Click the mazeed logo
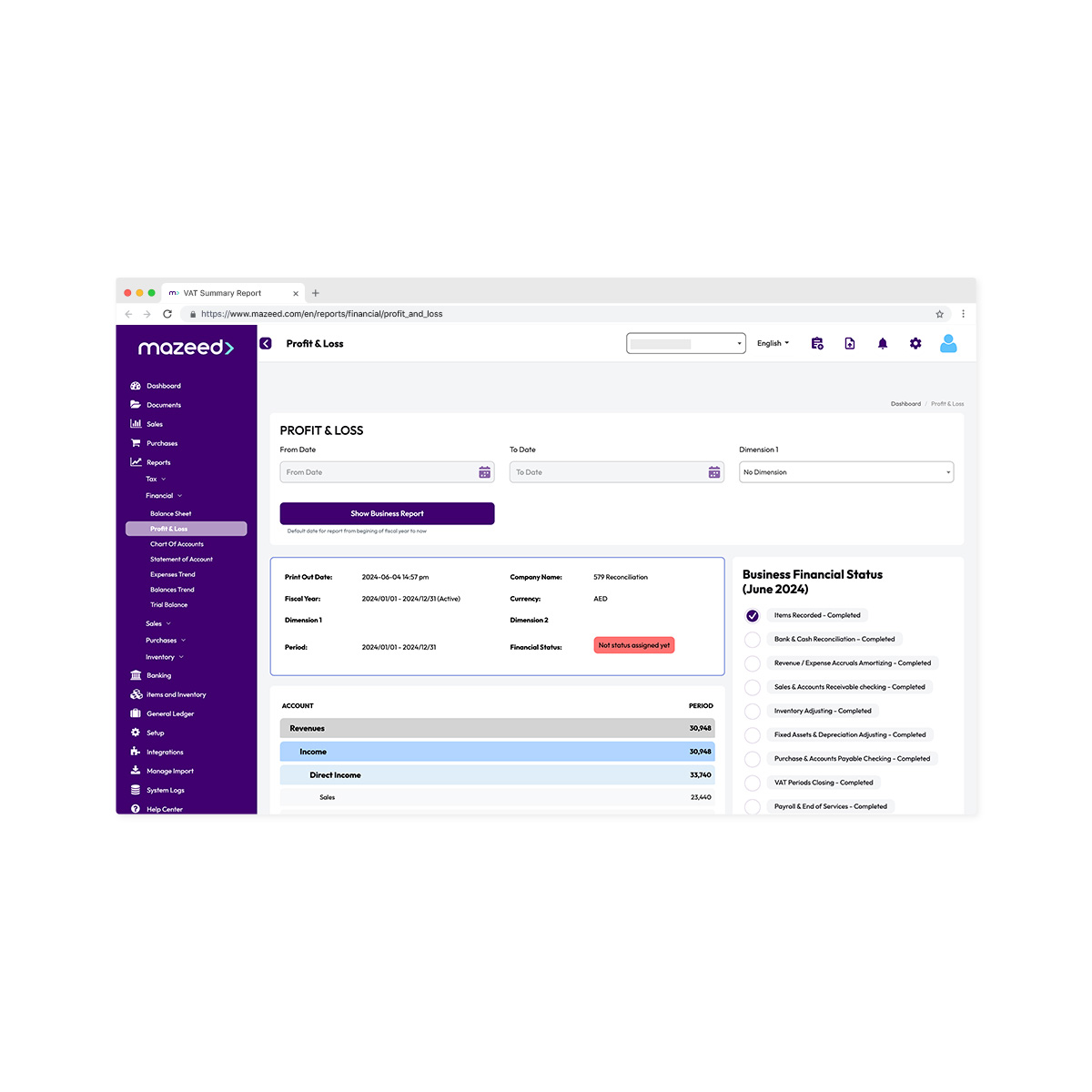1092x1092 pixels. 186,348
